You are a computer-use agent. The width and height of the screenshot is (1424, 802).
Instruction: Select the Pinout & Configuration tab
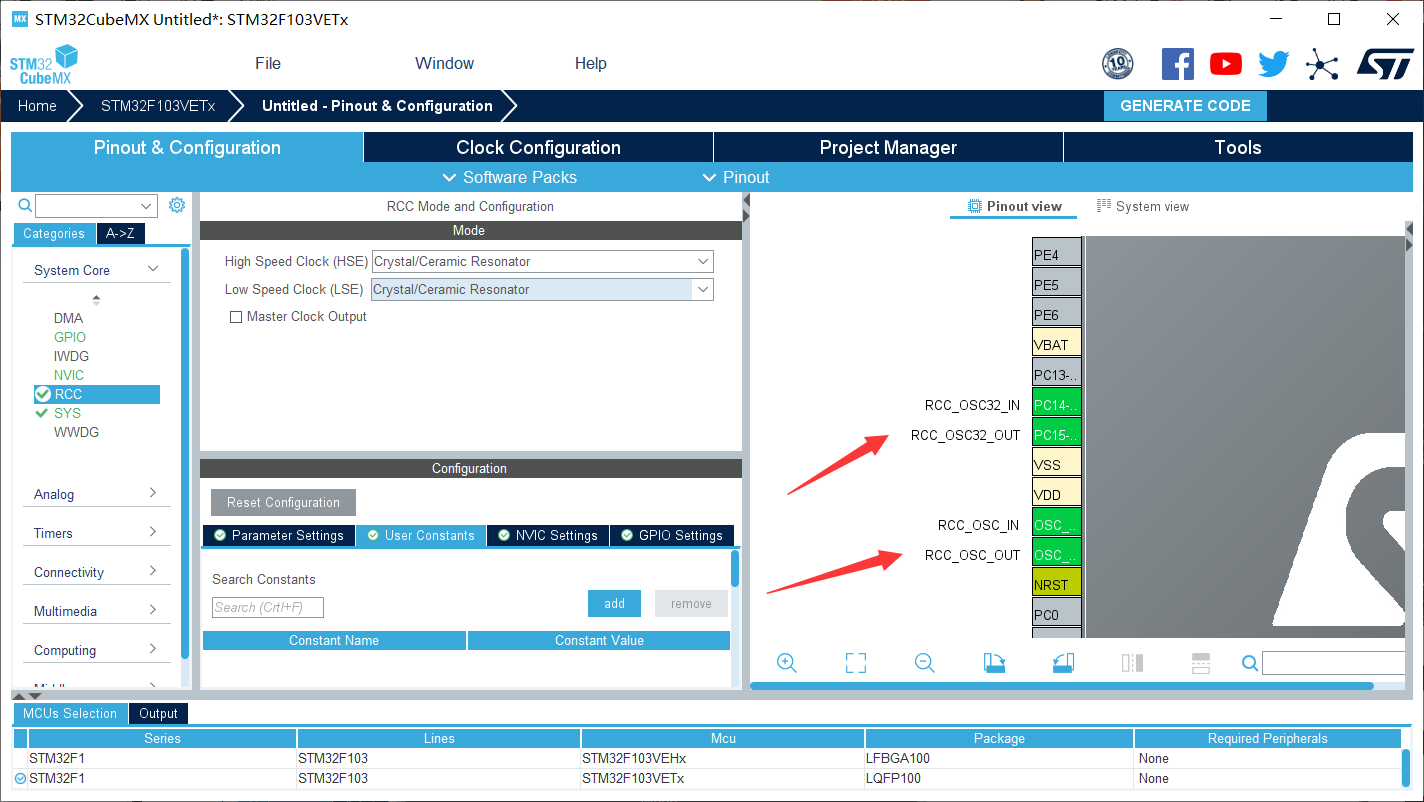[x=187, y=147]
